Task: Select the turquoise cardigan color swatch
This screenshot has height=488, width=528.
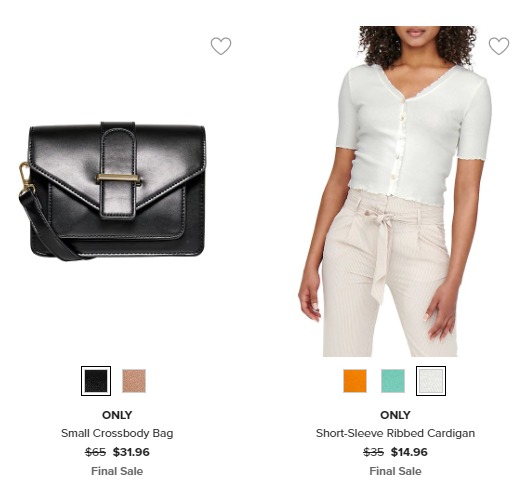Action: click(393, 381)
